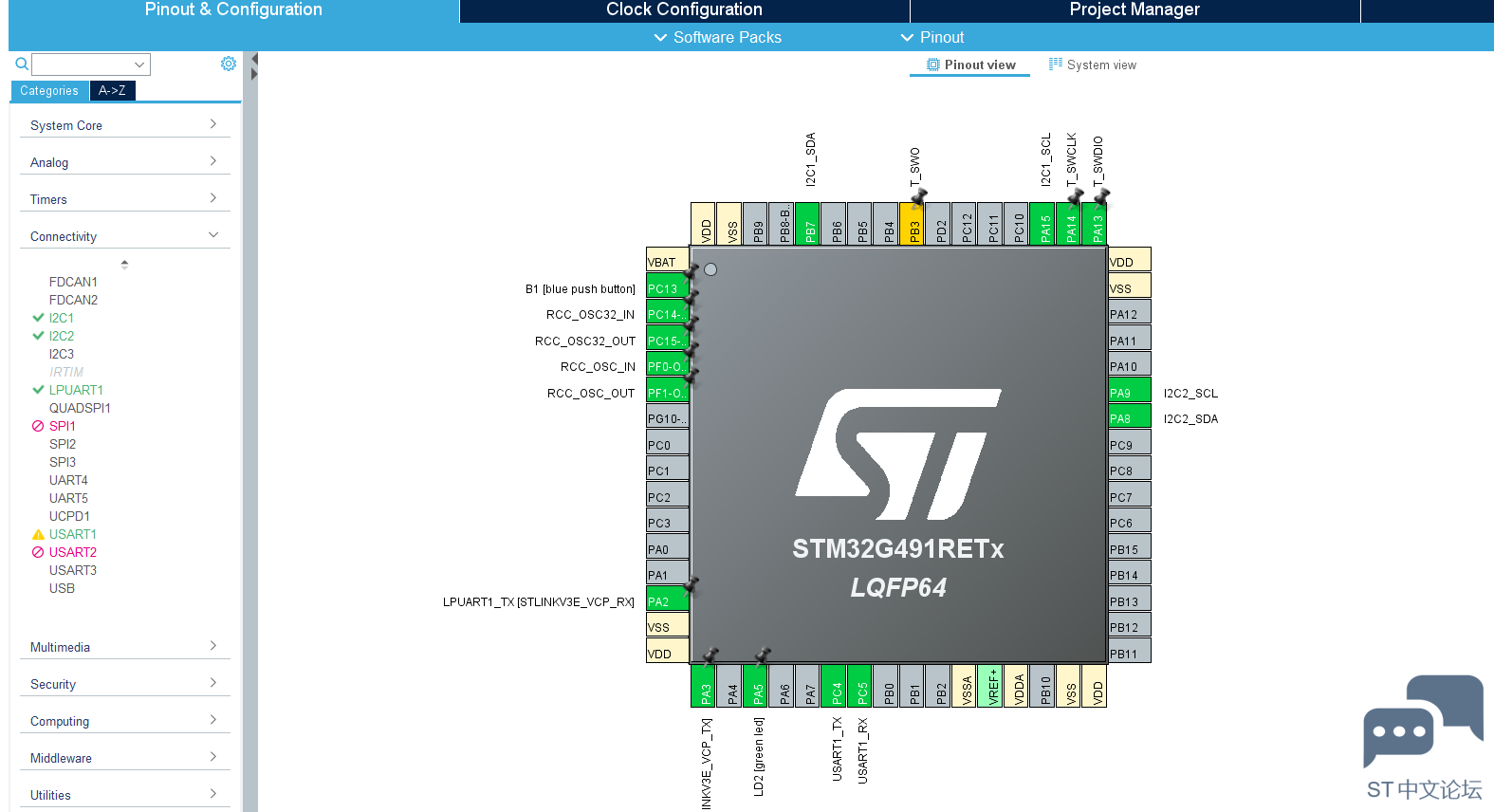Click the search magnifier icon
This screenshot has height=812, width=1494.
(22, 65)
